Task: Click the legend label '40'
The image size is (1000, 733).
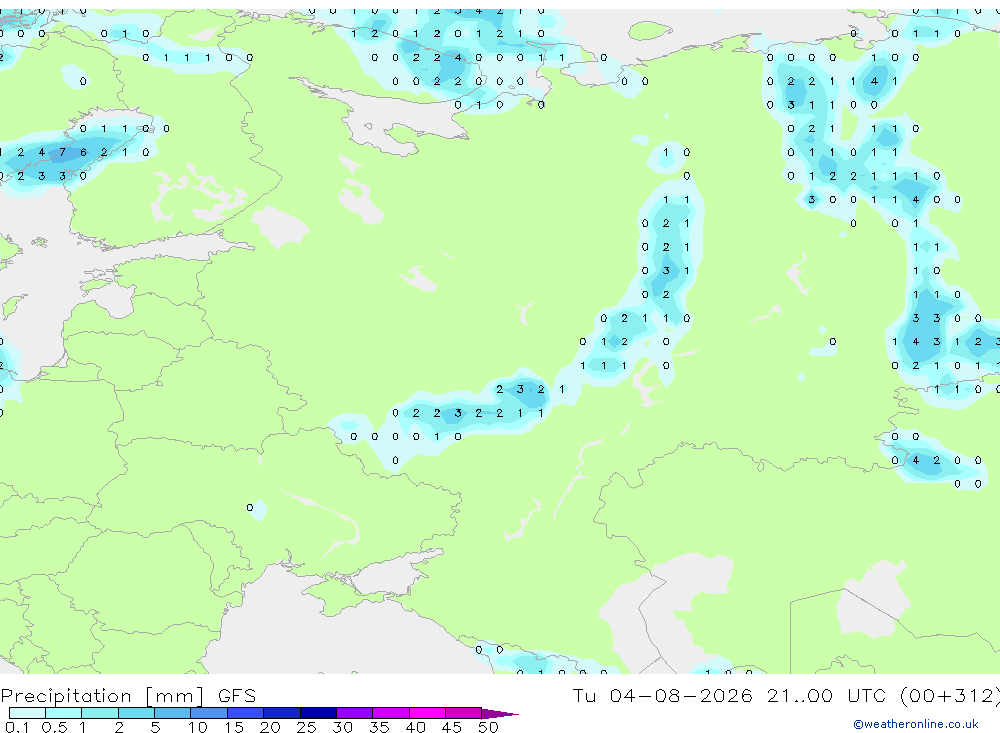Action: [415, 727]
